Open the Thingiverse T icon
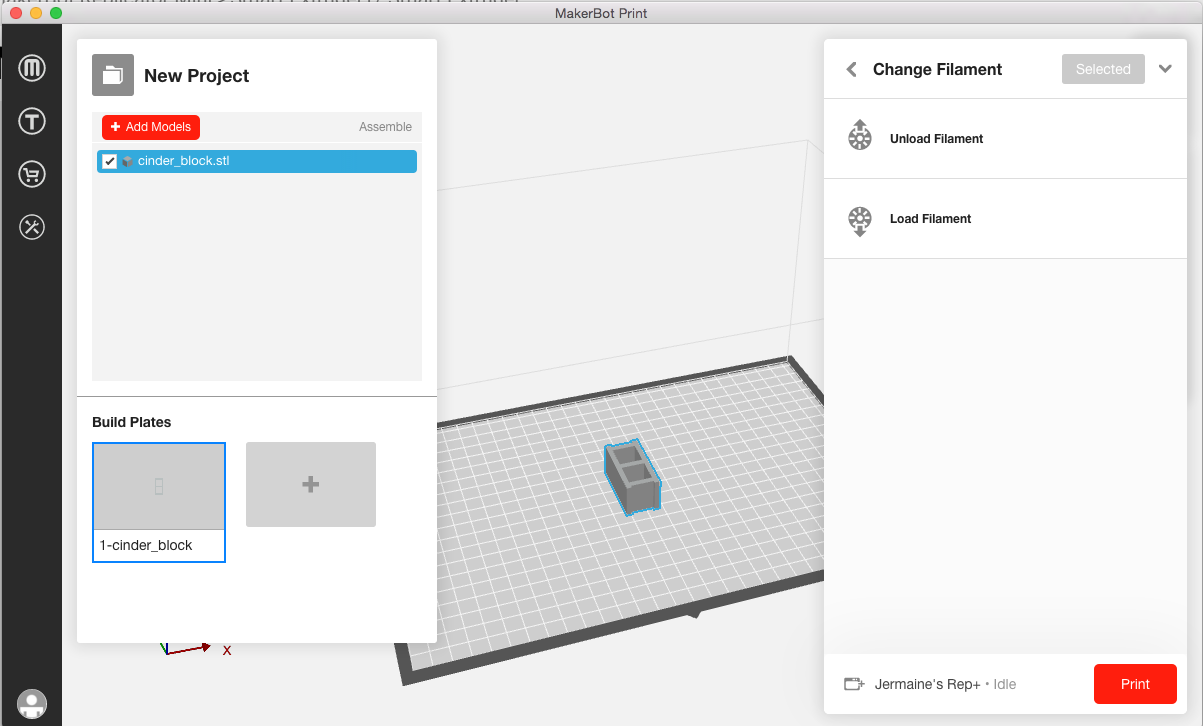 click(x=32, y=122)
